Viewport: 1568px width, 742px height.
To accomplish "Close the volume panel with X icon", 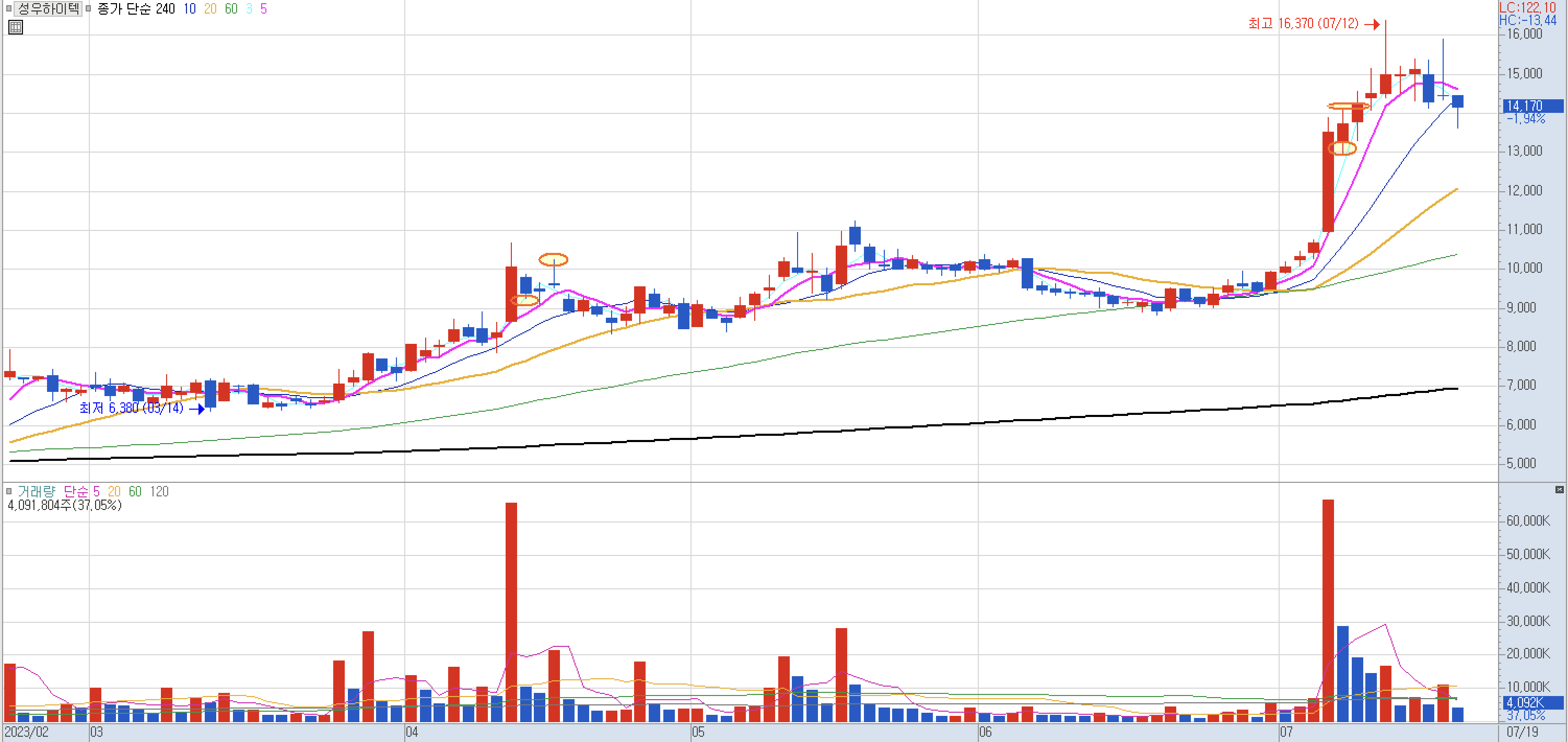I will coord(1559,490).
